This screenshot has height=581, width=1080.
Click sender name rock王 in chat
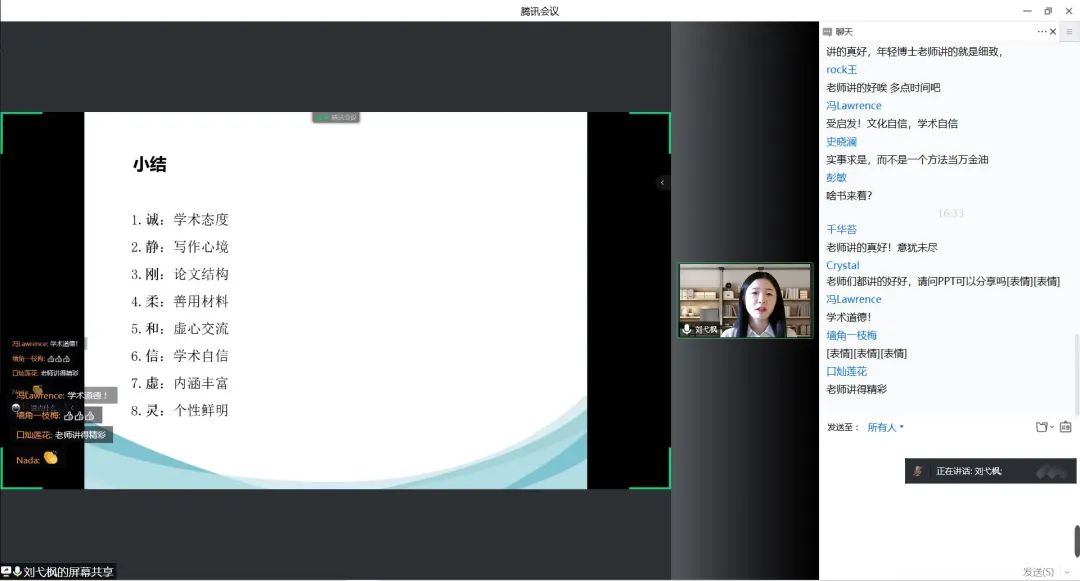click(x=841, y=70)
